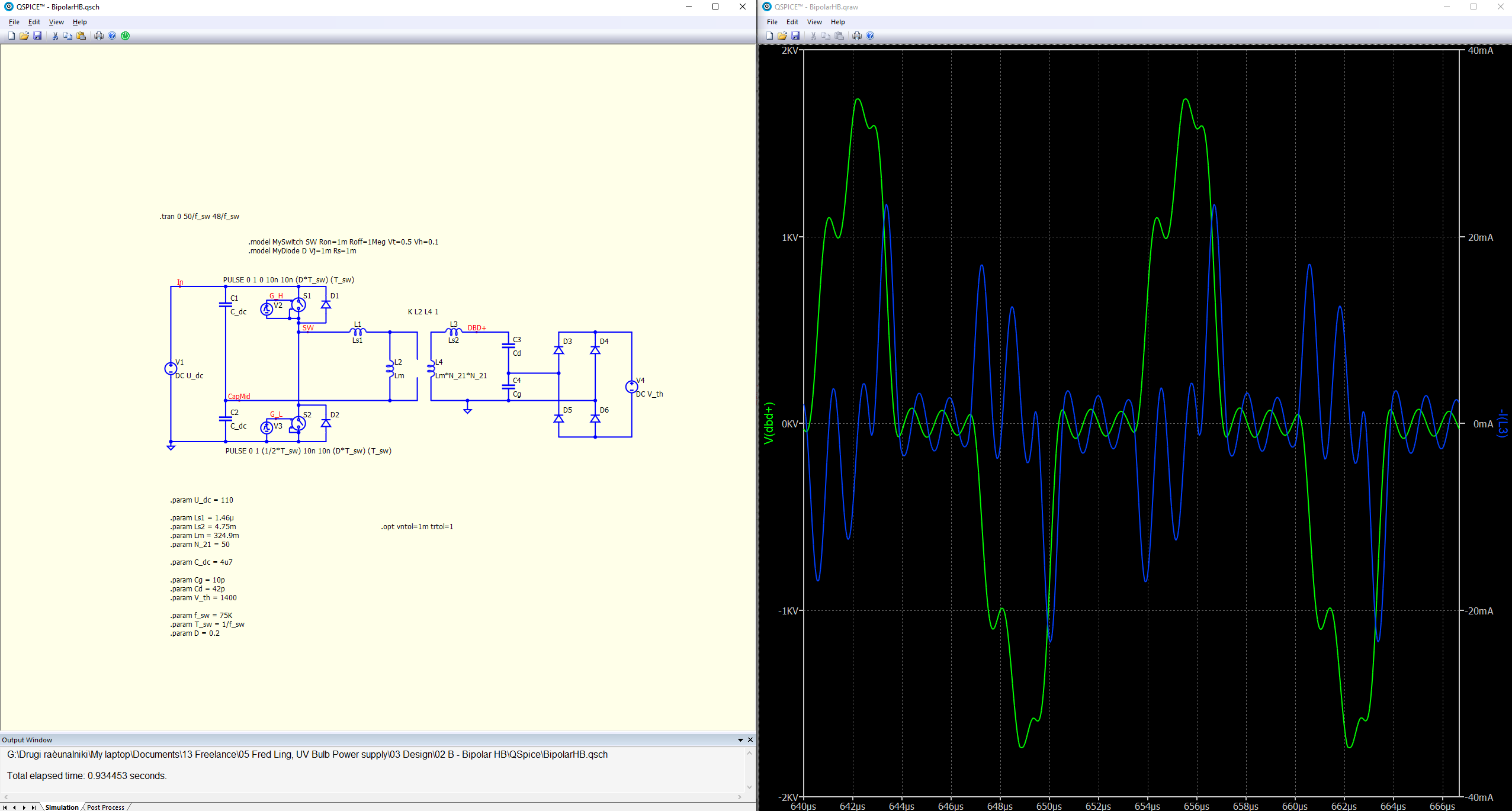Viewport: 1512px width, 811px height.
Task: Click output horizontal scrollbar left arrow
Action: tap(5, 797)
